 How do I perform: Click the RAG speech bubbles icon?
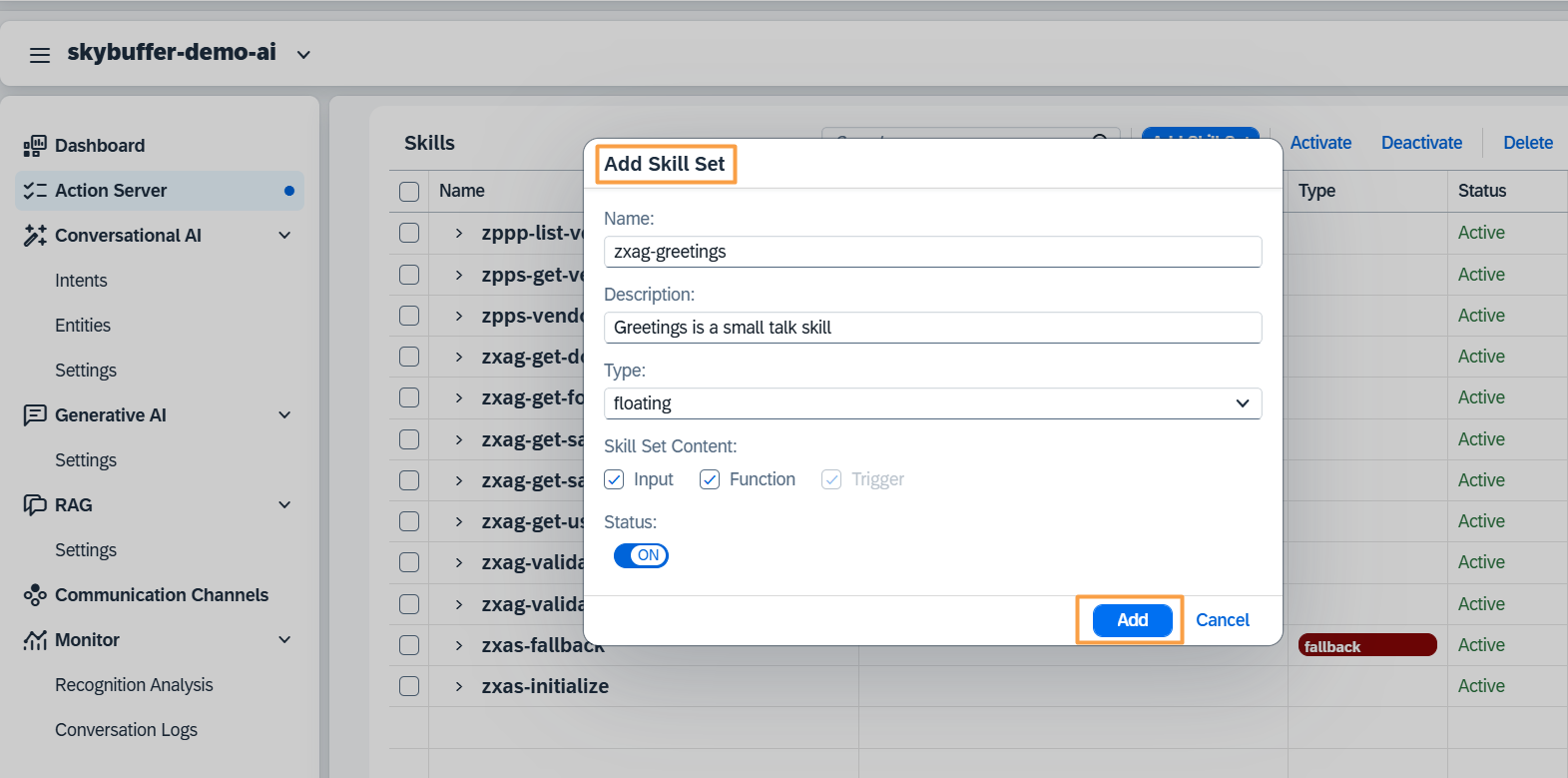tap(35, 505)
